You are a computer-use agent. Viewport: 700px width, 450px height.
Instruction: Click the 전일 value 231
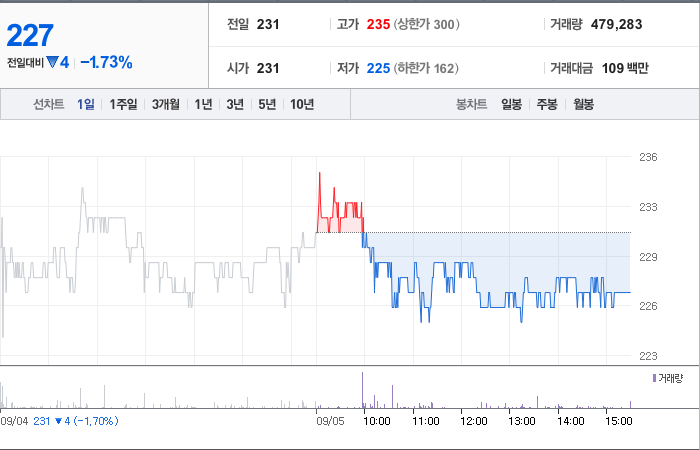click(268, 24)
